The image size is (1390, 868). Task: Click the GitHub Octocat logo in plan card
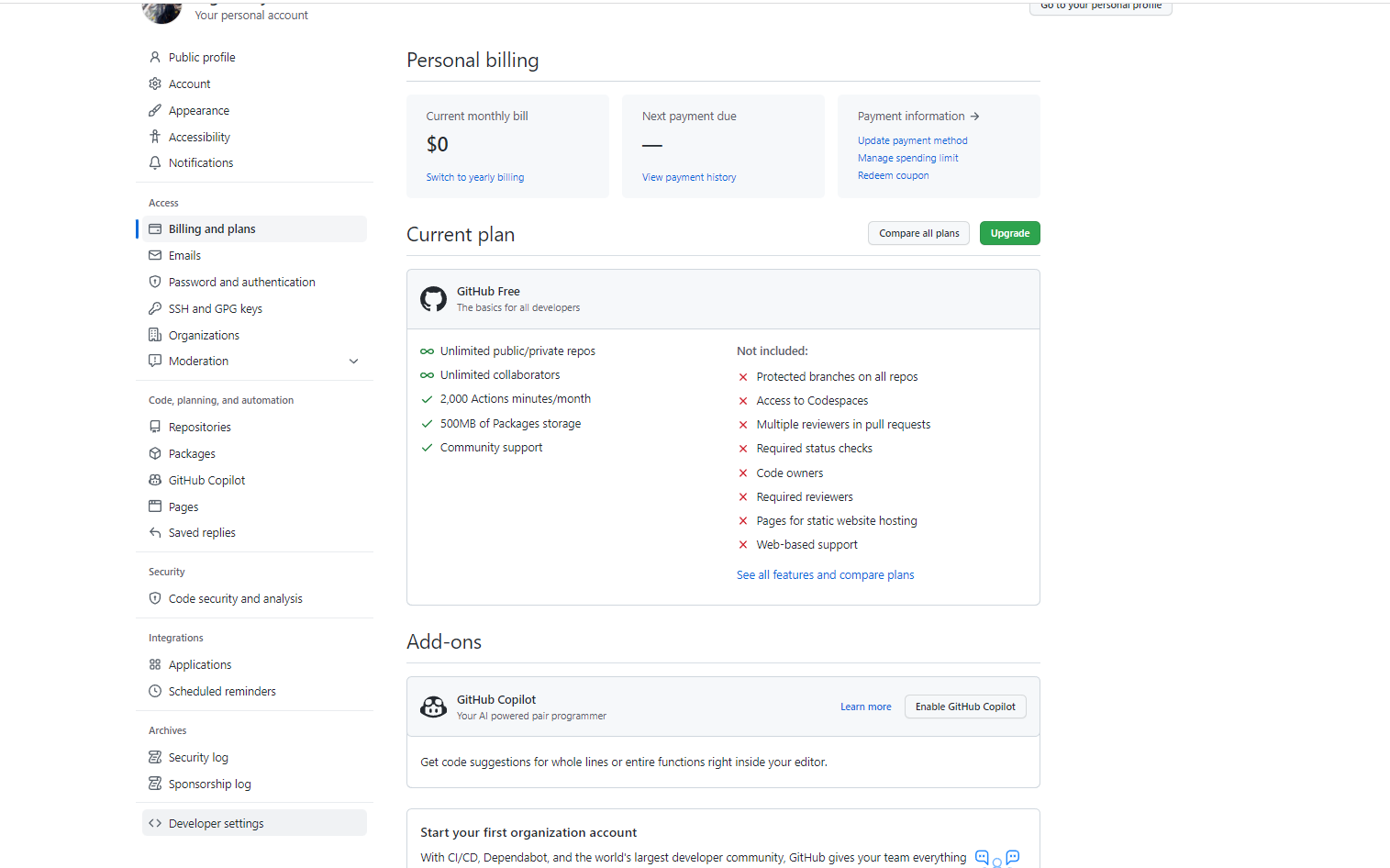click(x=433, y=299)
